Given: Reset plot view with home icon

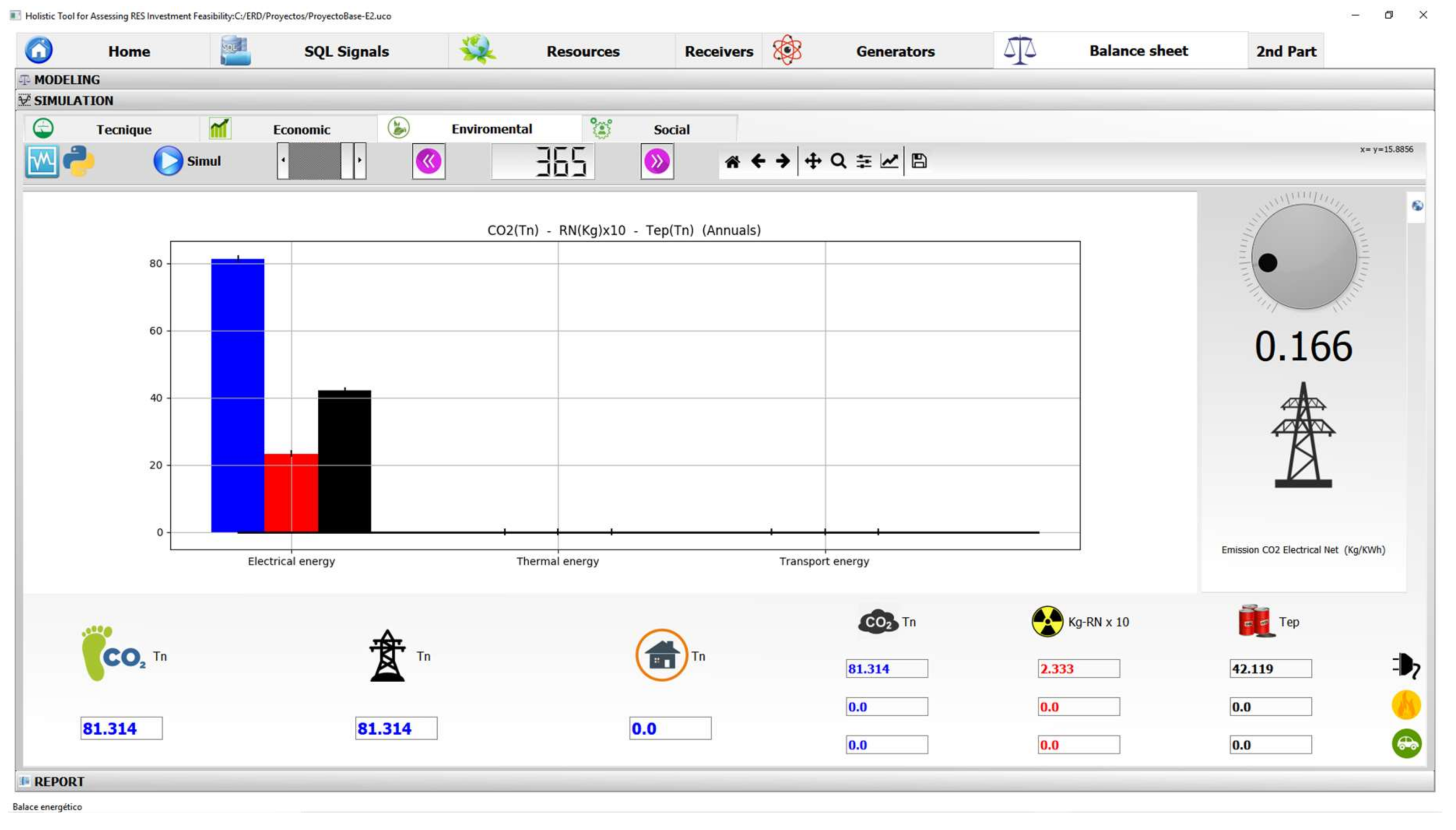Looking at the screenshot, I should [732, 161].
